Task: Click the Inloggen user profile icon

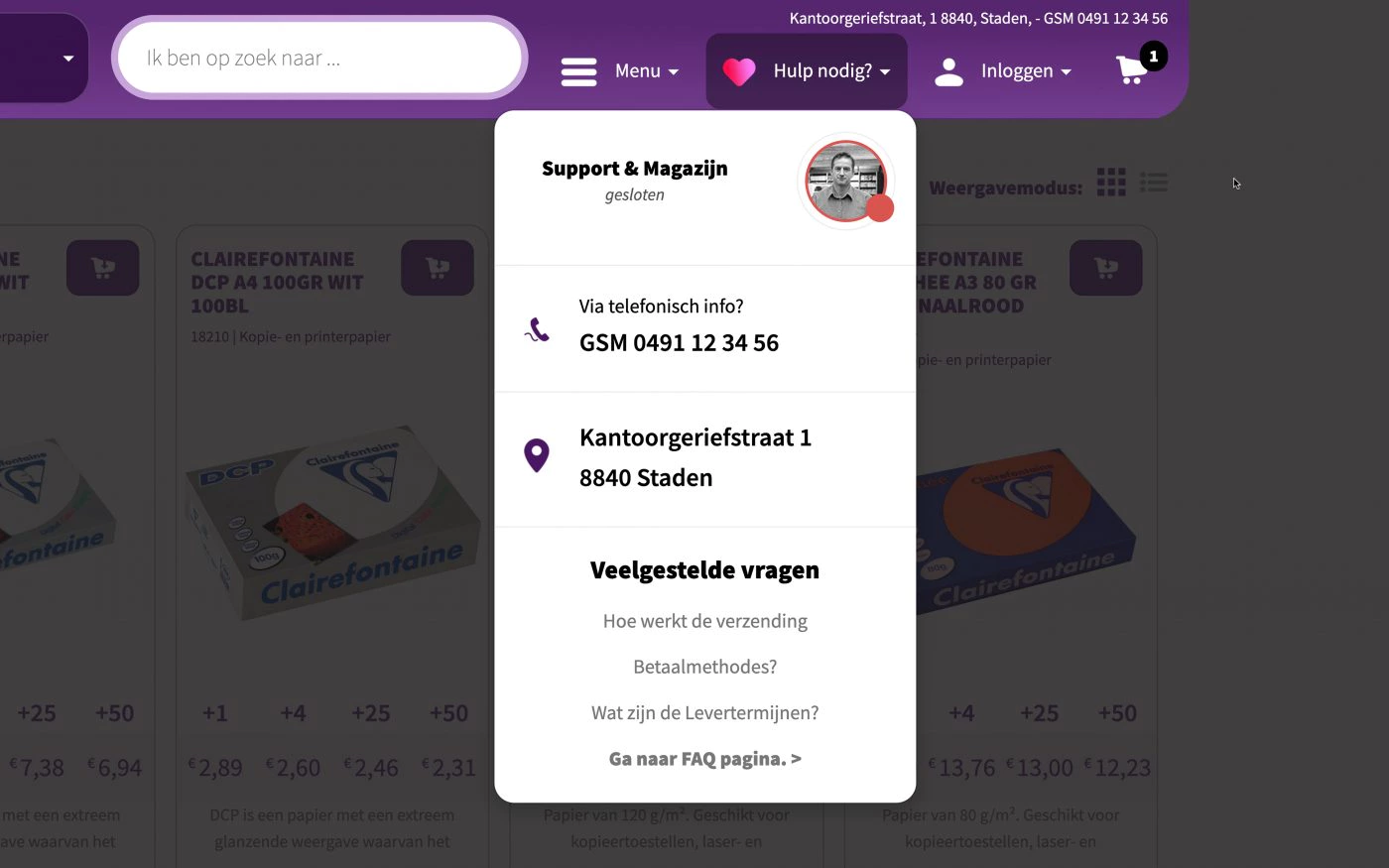Action: 949,71
